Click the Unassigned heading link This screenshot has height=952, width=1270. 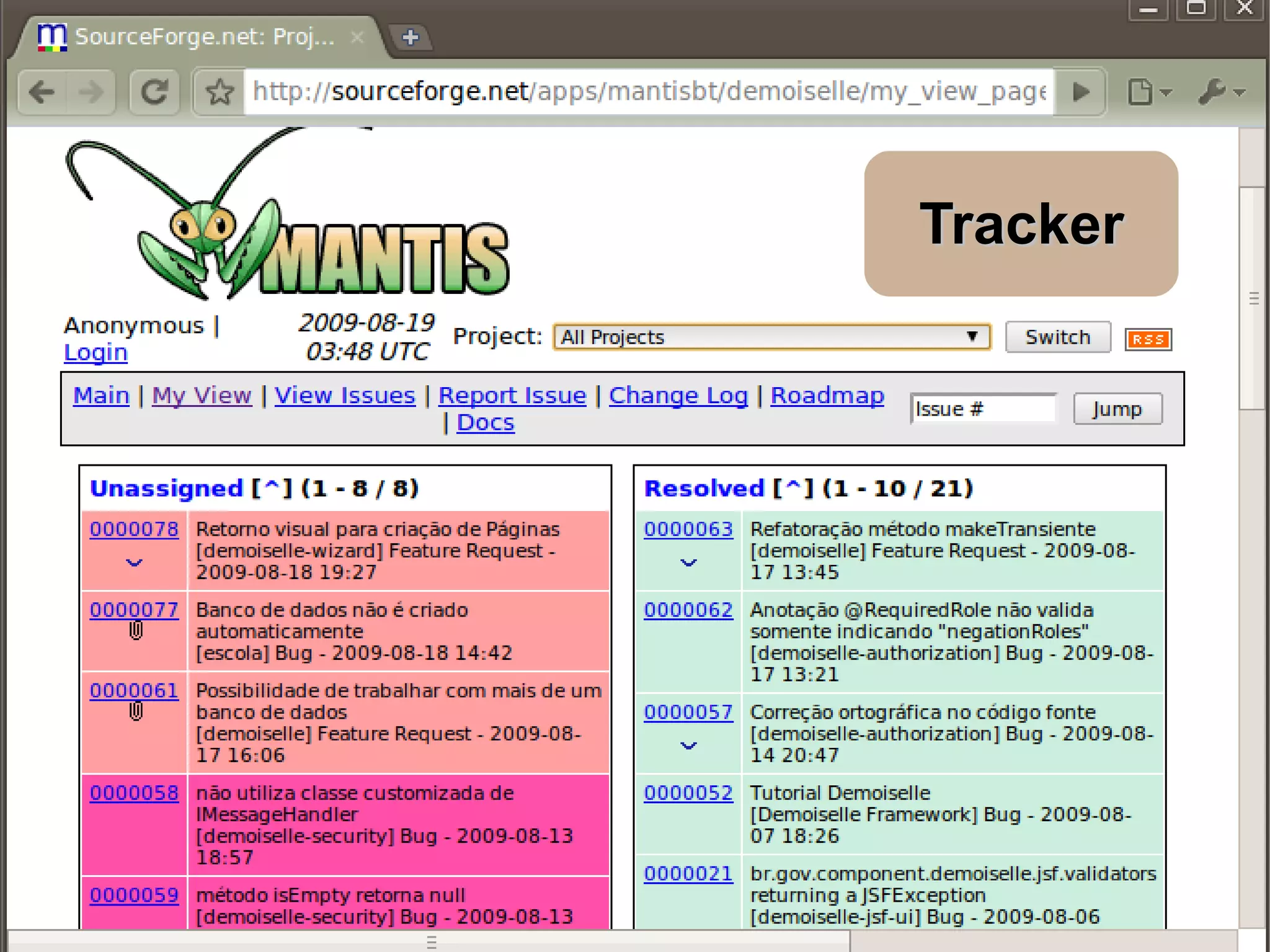click(x=166, y=488)
